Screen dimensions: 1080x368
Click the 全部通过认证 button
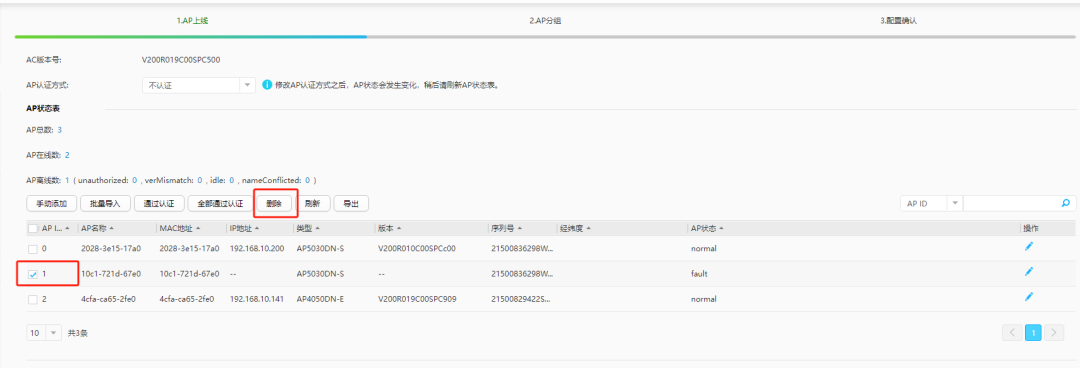pyautogui.click(x=220, y=203)
